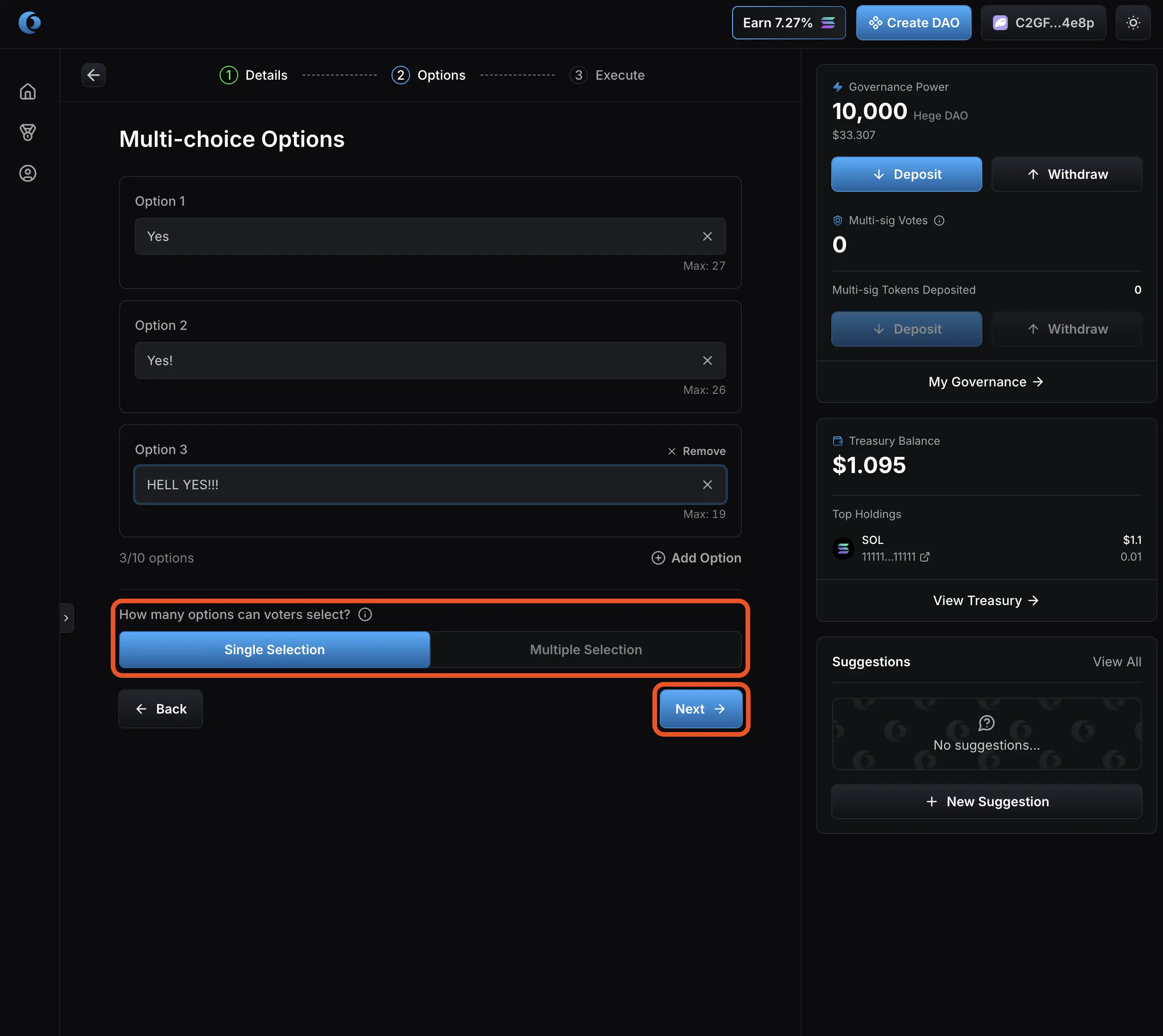Remove Option 3 from the list
This screenshot has height=1036, width=1163.
pos(697,451)
